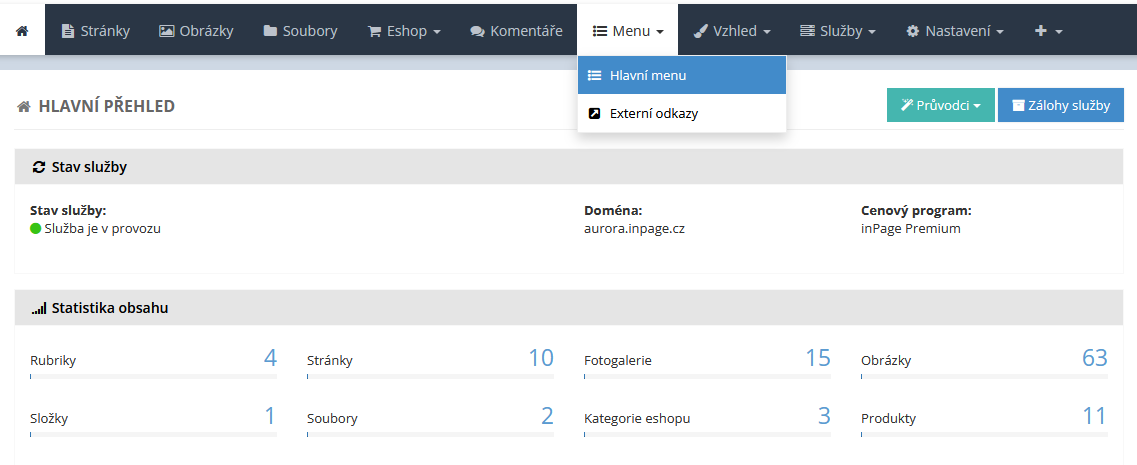This screenshot has width=1137, height=465.
Task: Click the Komentáře speech bubbles icon
Action: click(477, 31)
